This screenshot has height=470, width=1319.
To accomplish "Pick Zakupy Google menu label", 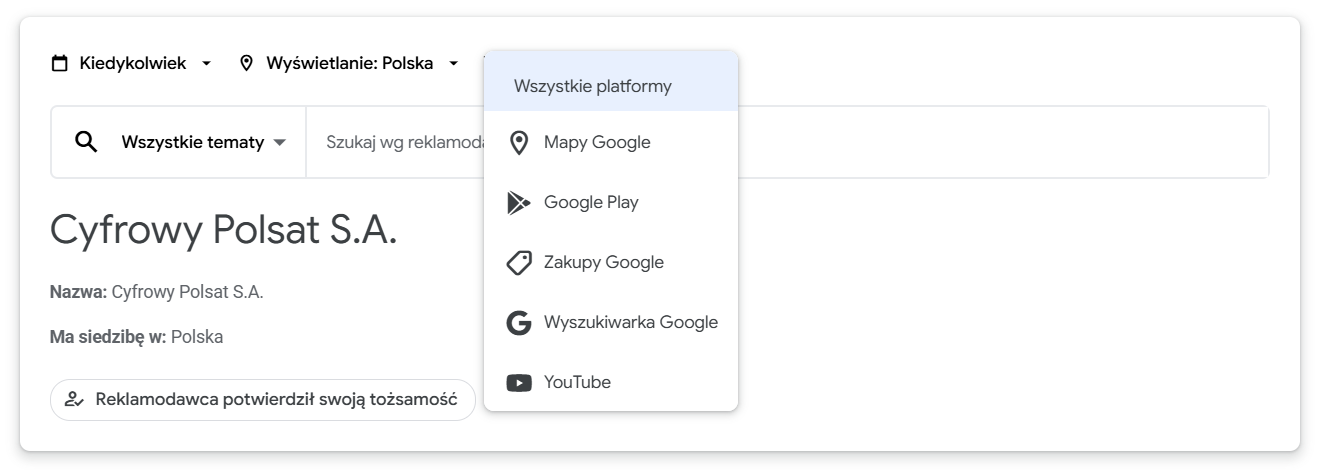I will click(604, 263).
